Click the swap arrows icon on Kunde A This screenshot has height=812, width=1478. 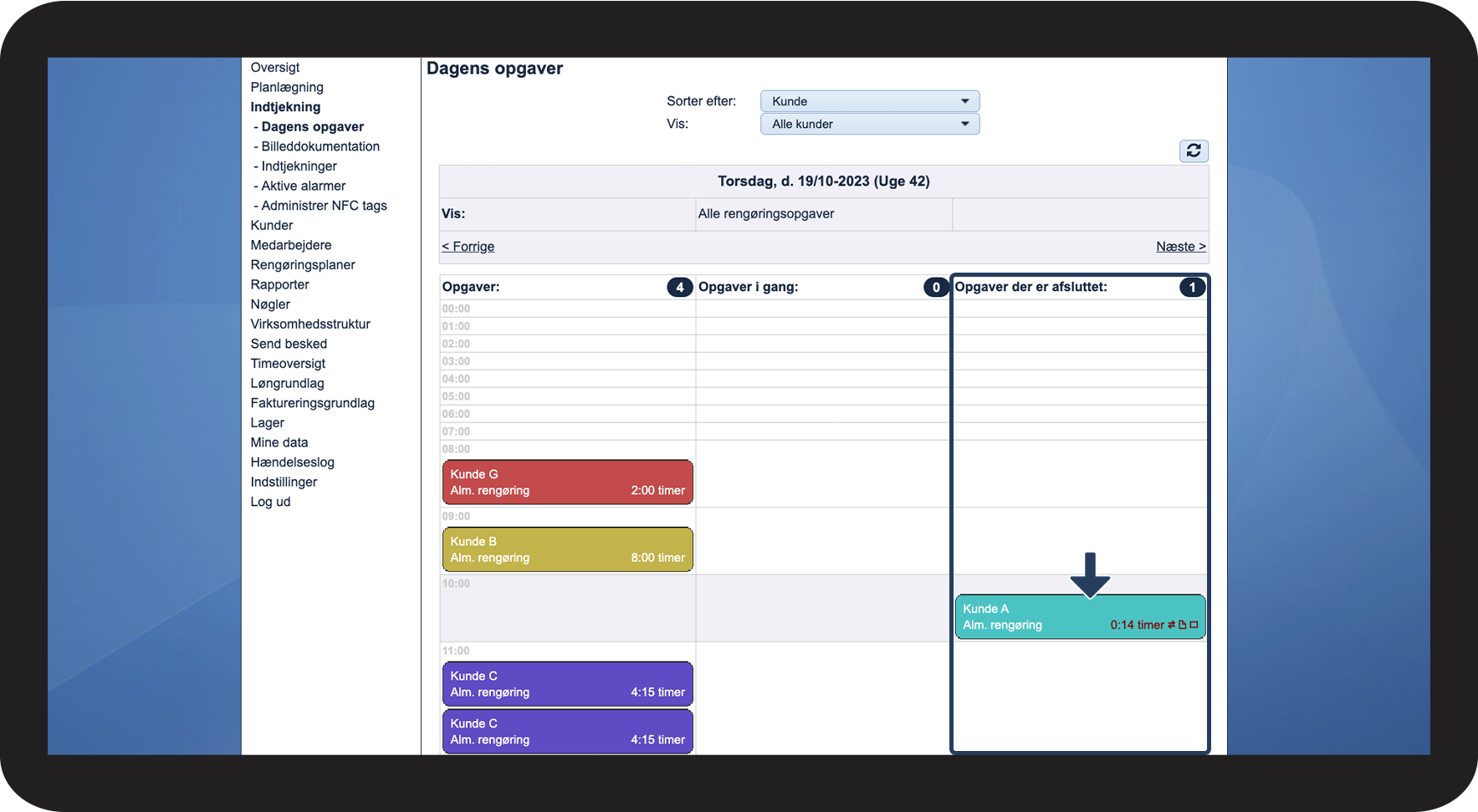(1171, 625)
